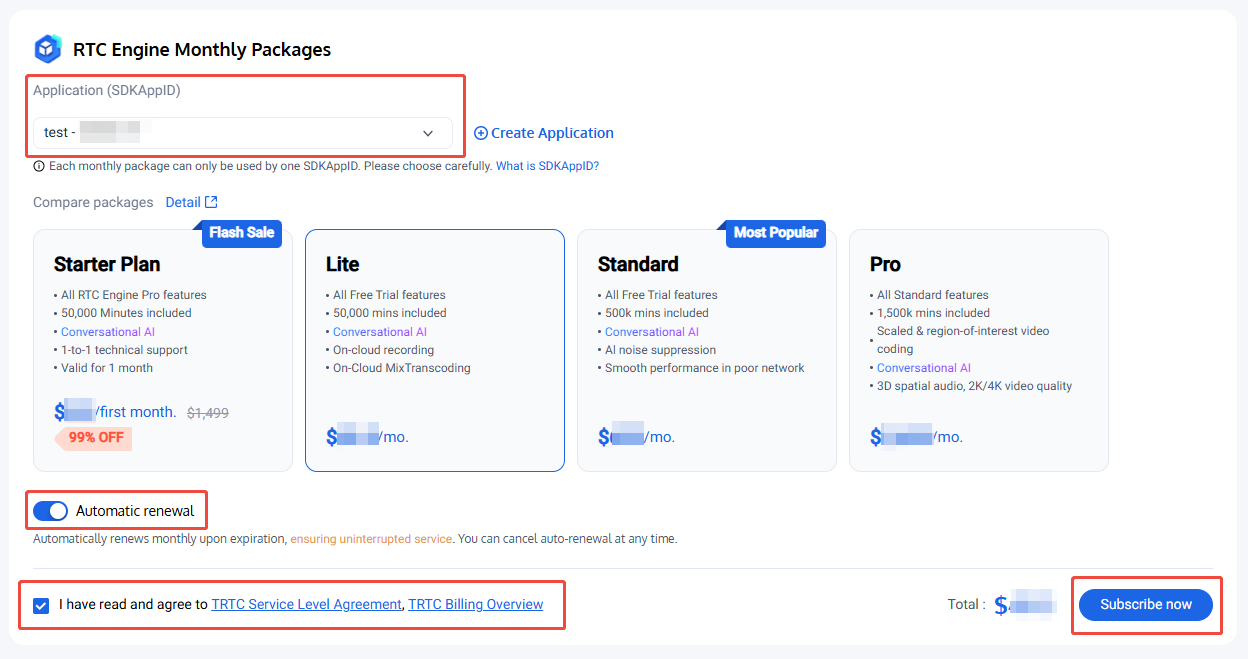Click Conversational AI link in Lite plan
This screenshot has height=659, width=1248.
(x=380, y=332)
